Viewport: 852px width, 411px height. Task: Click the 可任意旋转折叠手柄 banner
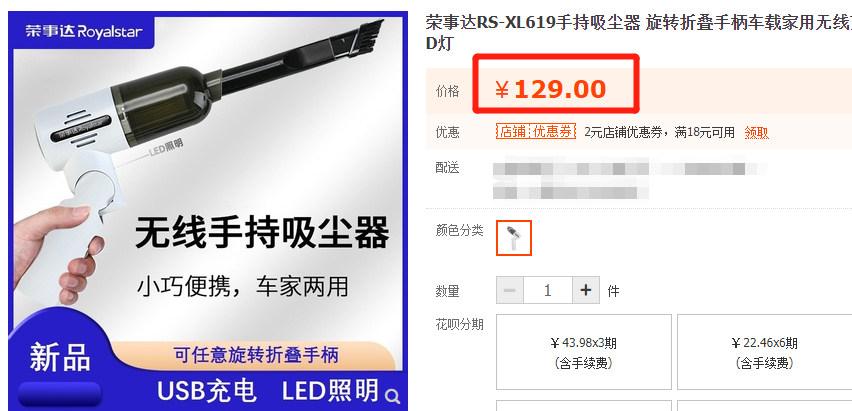pos(256,356)
